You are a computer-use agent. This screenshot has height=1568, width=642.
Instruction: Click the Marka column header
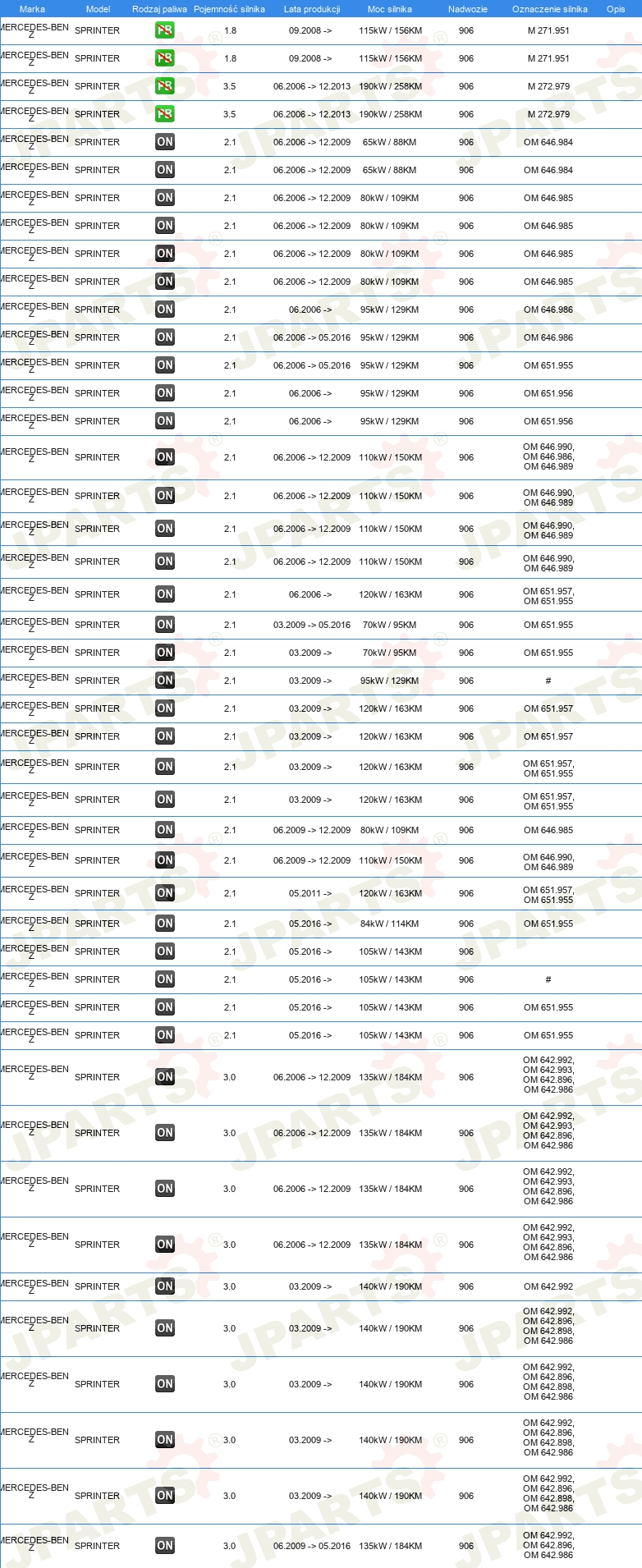coord(32,9)
